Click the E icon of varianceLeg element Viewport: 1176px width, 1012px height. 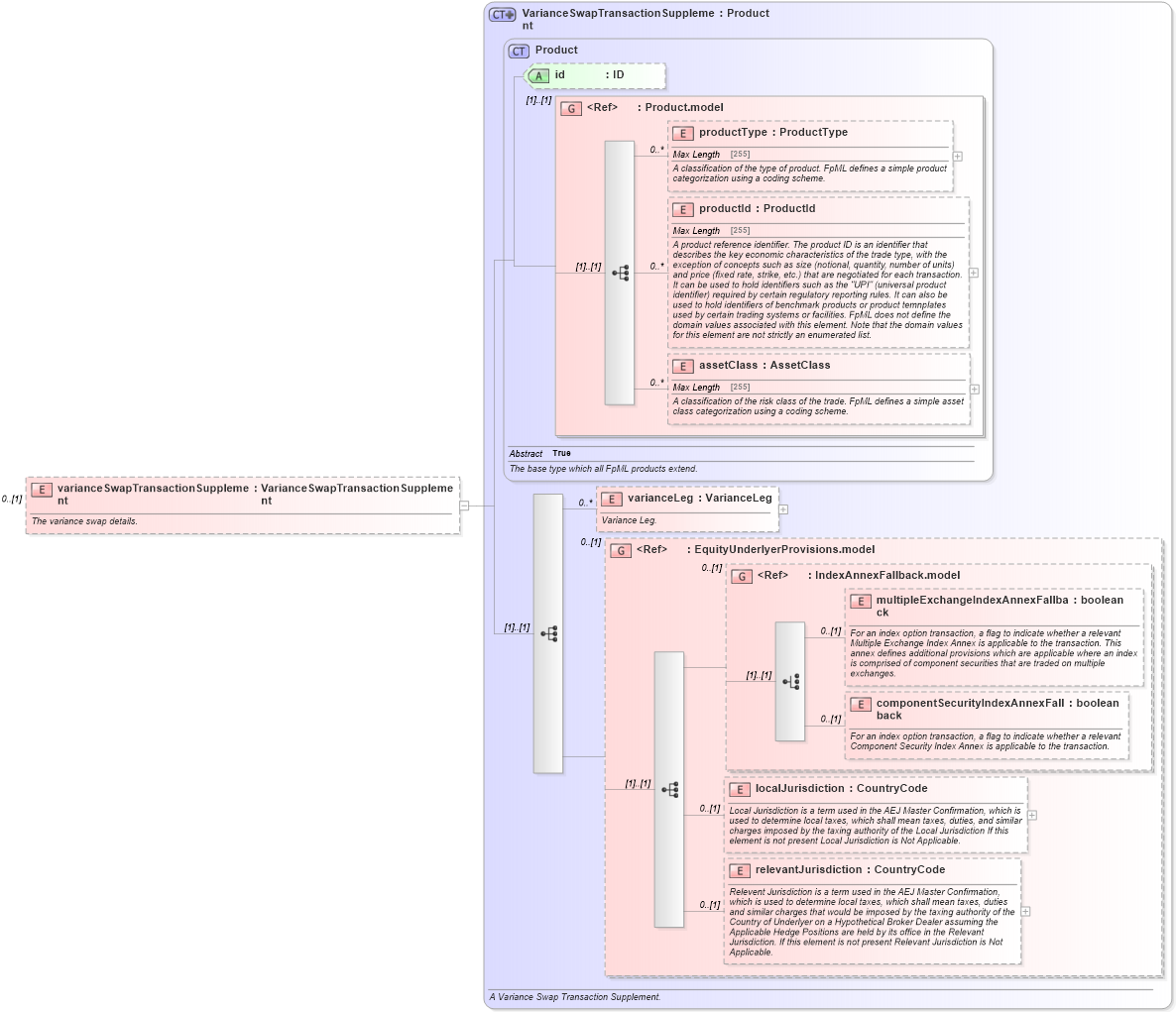[x=611, y=500]
